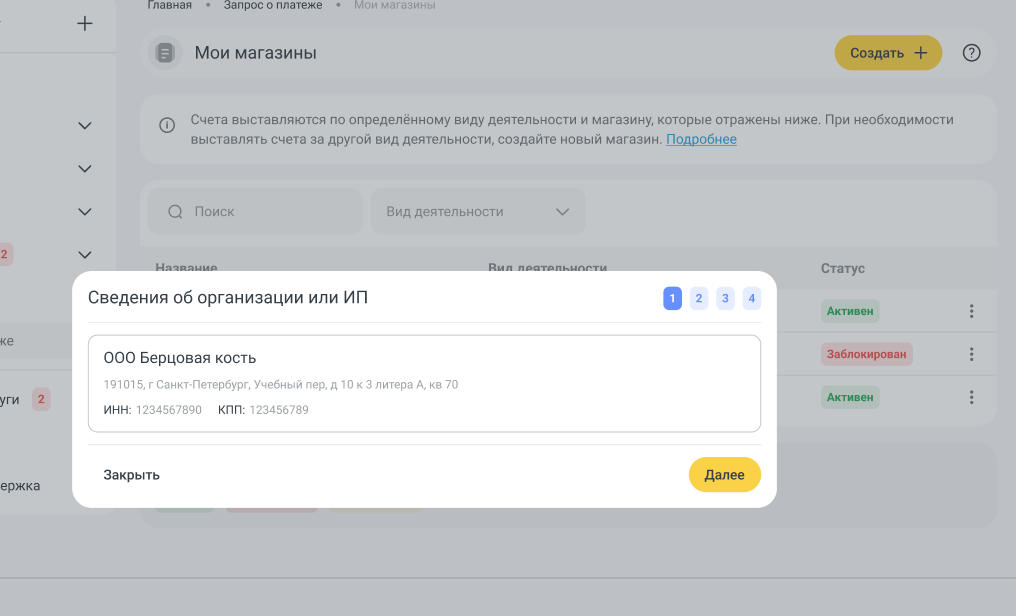Go to step 2 in the dialog

pos(699,298)
